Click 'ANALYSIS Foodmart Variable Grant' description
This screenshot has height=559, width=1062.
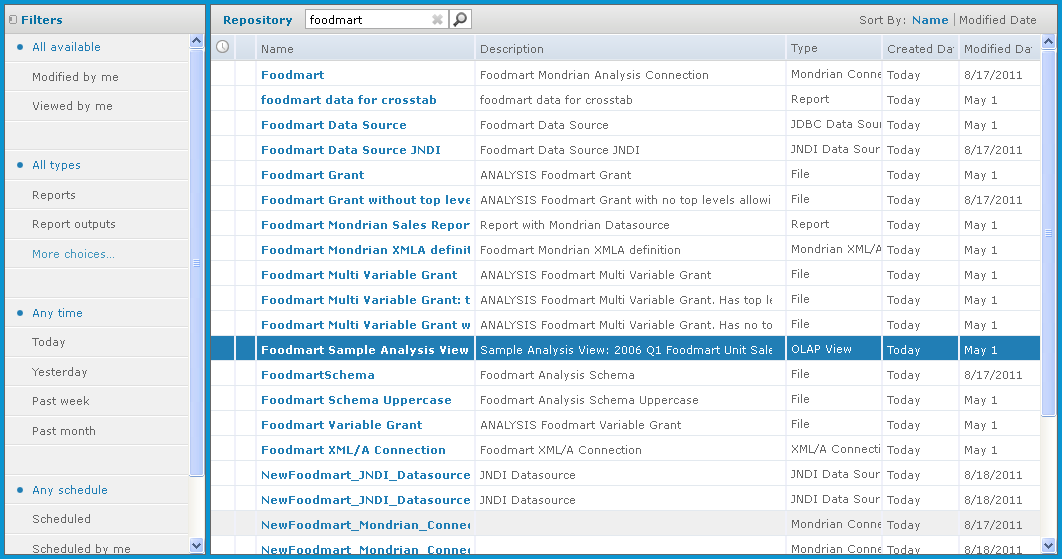point(580,425)
